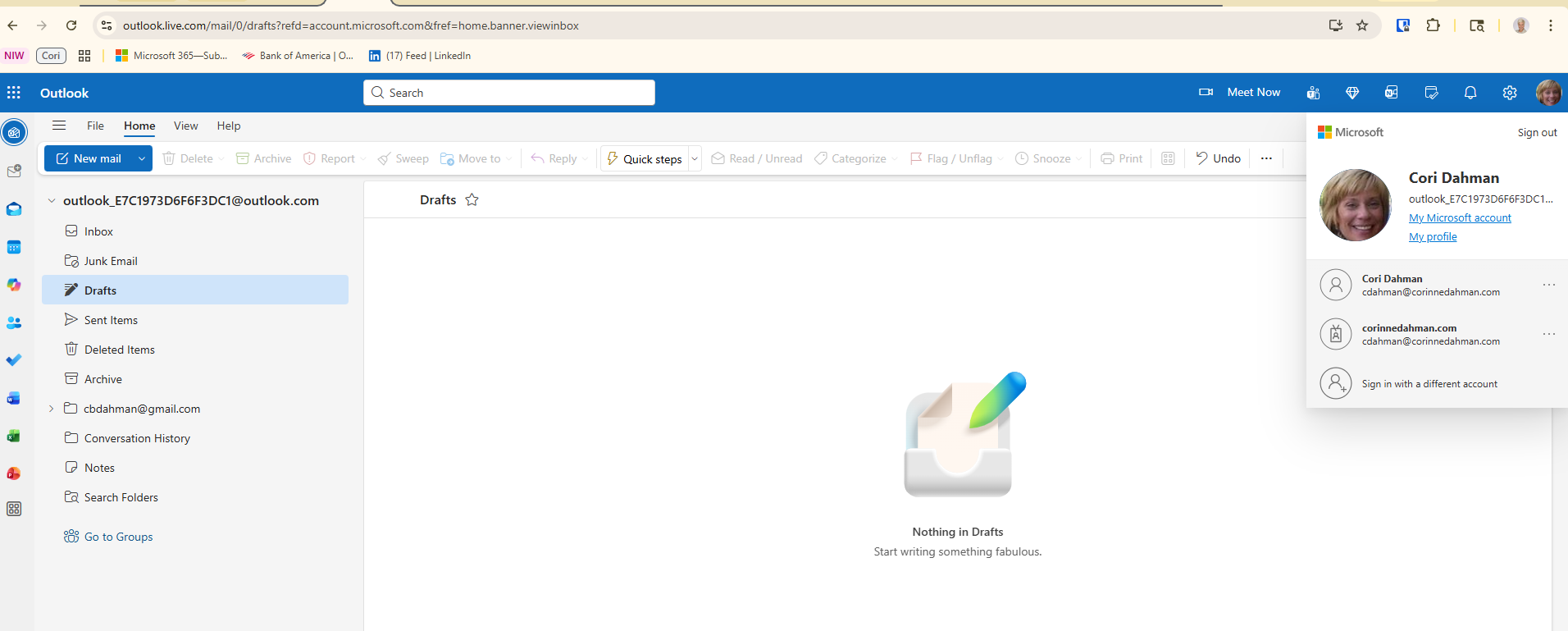Open Sent Items folder
1568x631 pixels.
pos(195,320)
